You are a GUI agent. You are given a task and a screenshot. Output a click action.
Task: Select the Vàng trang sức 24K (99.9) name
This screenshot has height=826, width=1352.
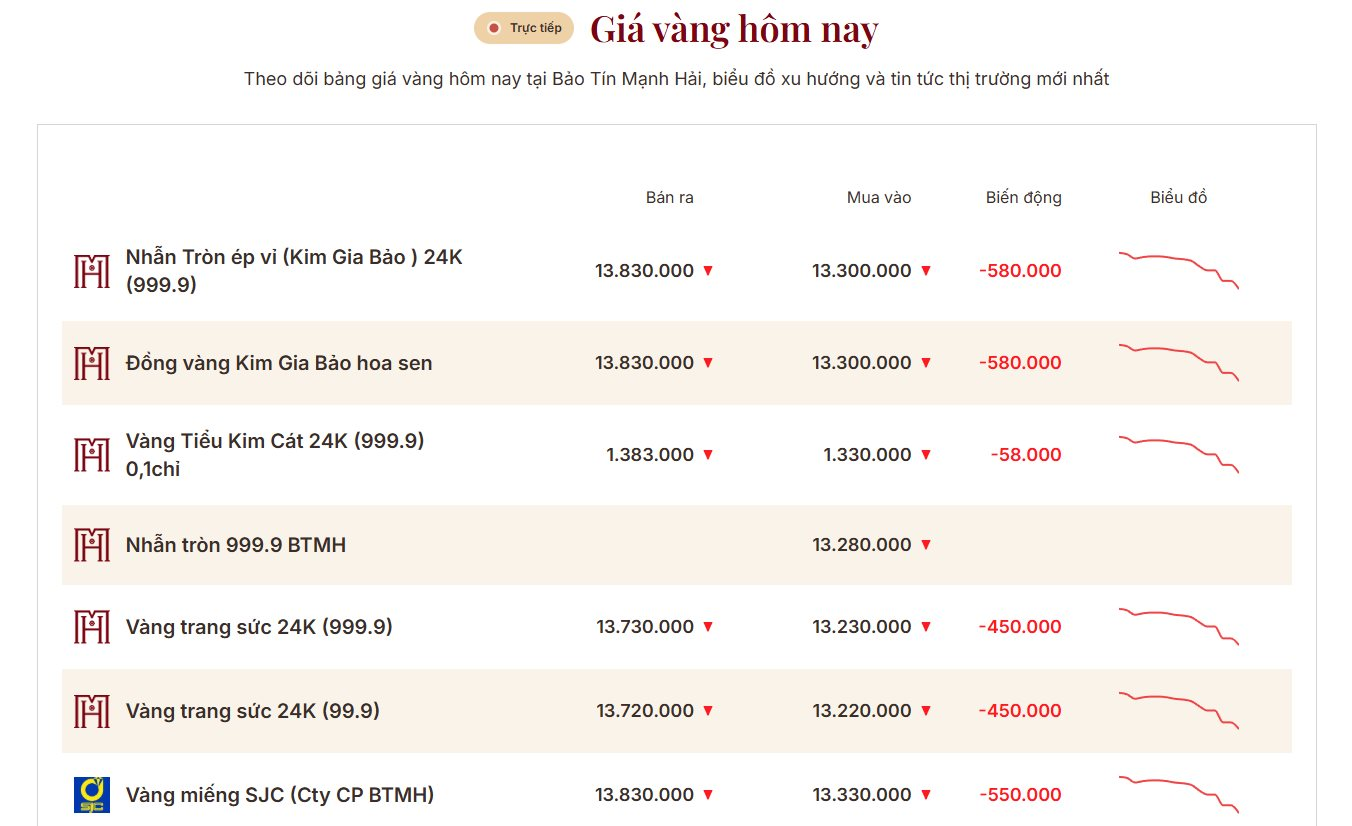tap(253, 711)
